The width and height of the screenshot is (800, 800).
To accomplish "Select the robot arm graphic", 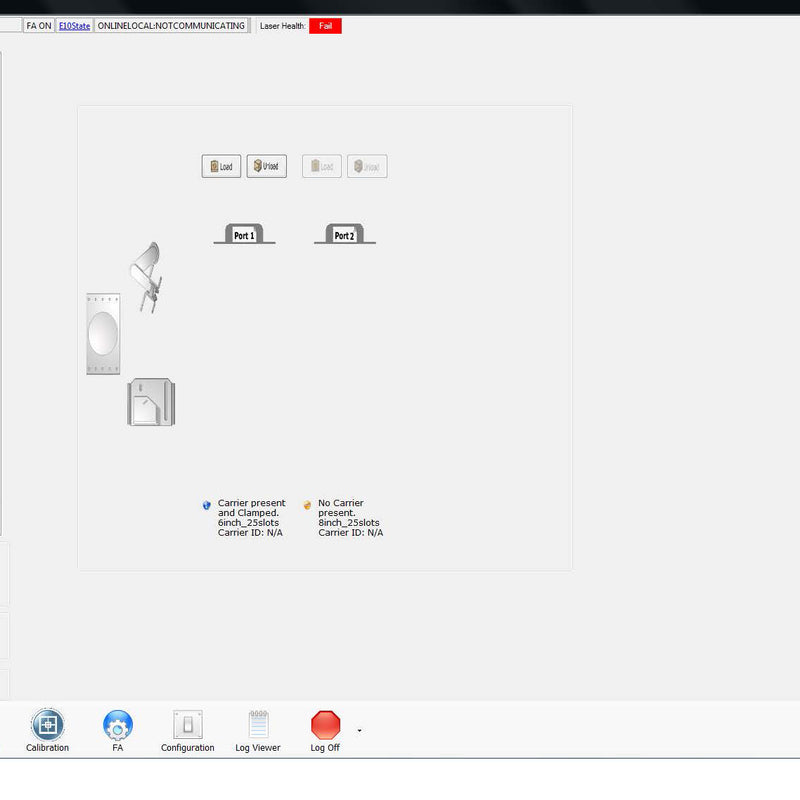I will click(x=146, y=277).
